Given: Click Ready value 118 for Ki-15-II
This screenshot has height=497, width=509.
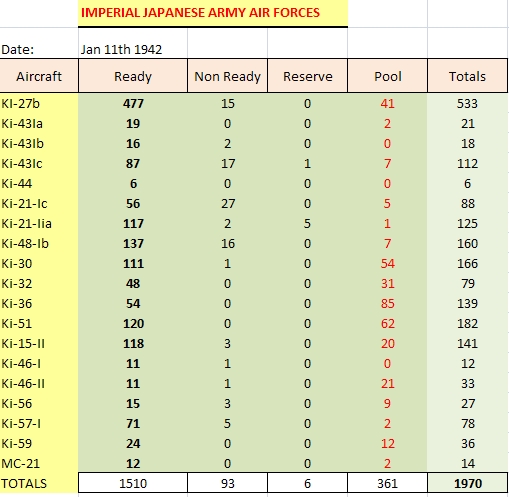Looking at the screenshot, I should 133,344.
